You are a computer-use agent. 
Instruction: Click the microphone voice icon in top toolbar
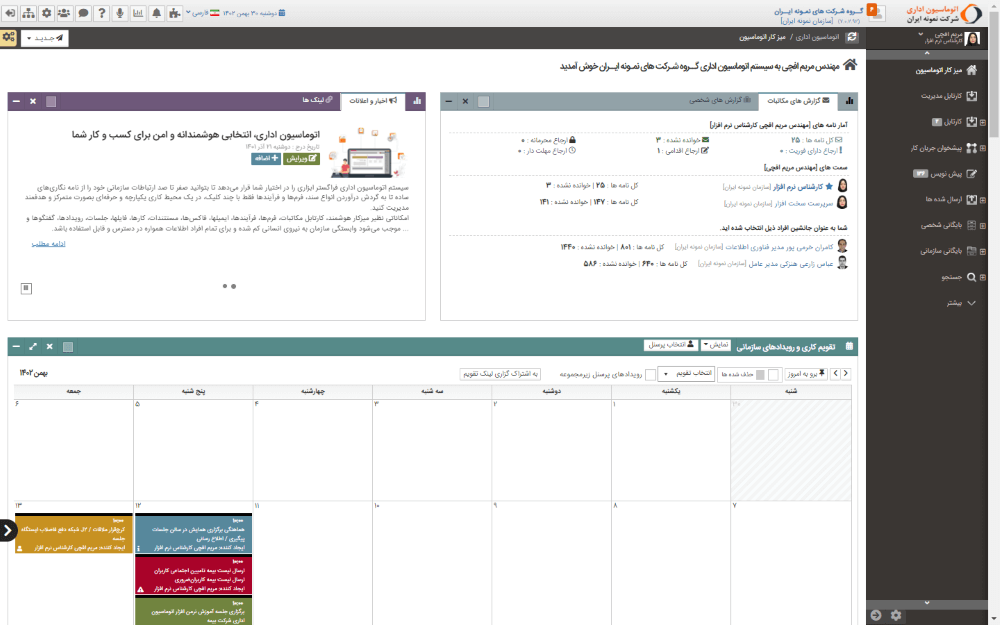coord(120,13)
